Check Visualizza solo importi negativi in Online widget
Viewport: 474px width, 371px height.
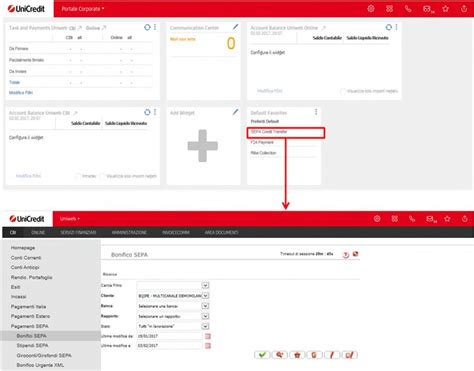click(x=342, y=91)
